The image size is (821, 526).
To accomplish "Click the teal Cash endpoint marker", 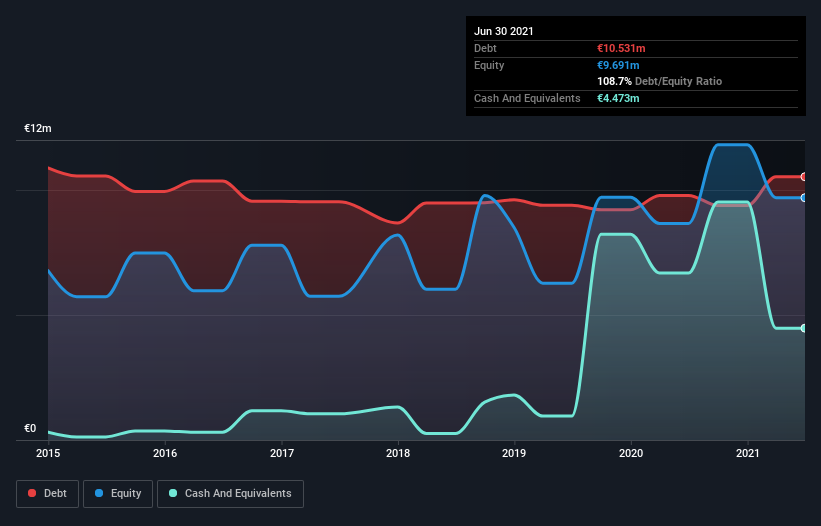I will coord(804,328).
